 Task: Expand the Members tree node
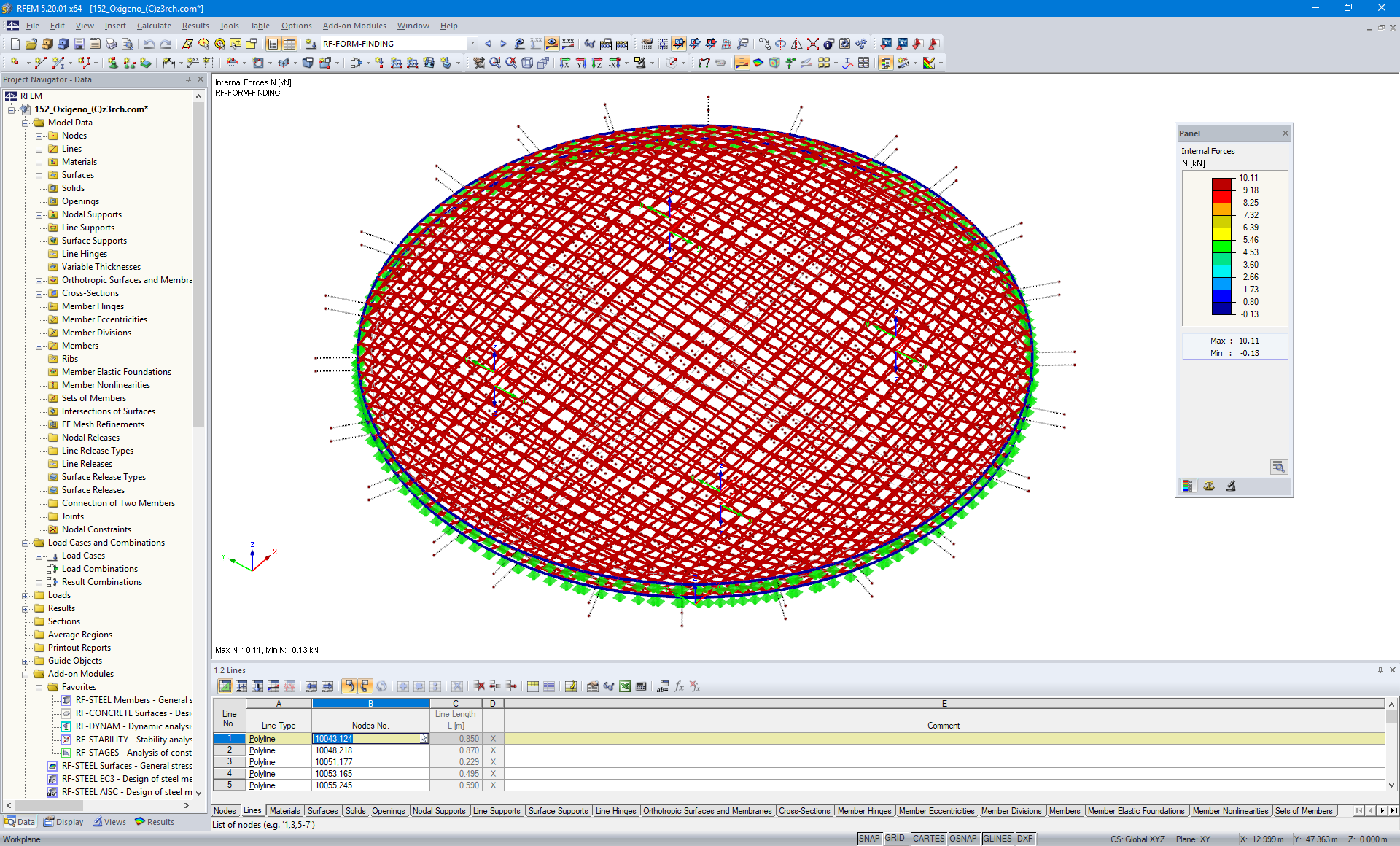click(x=39, y=346)
